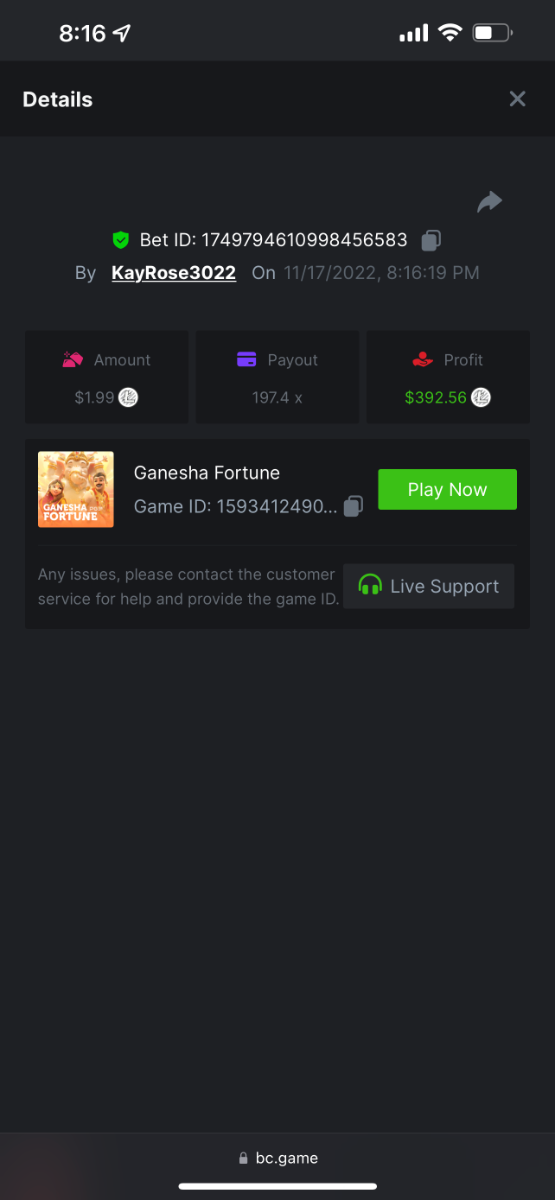Image resolution: width=555 pixels, height=1200 pixels.
Task: Tap the purple Payout card icon
Action: click(247, 360)
